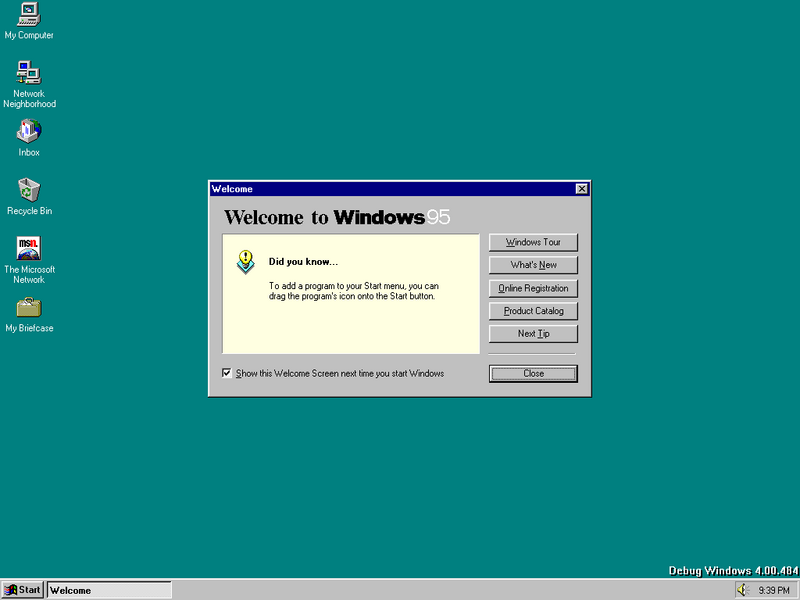Show the Next Tip
800x600 pixels.
click(533, 333)
